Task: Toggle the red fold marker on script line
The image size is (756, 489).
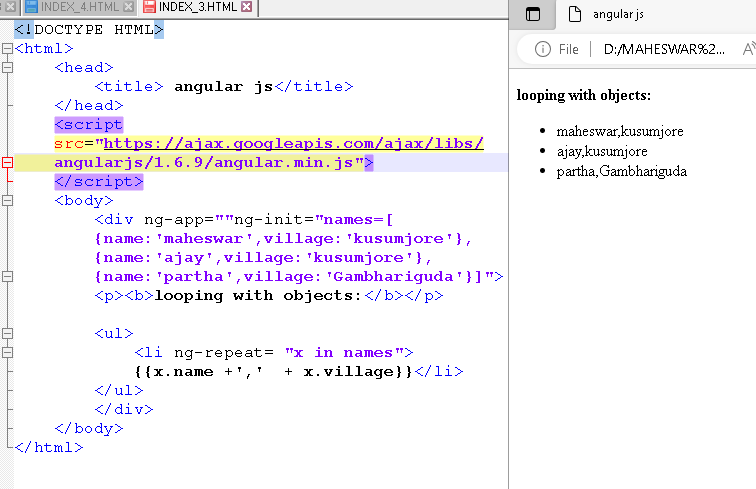Action: [8, 162]
